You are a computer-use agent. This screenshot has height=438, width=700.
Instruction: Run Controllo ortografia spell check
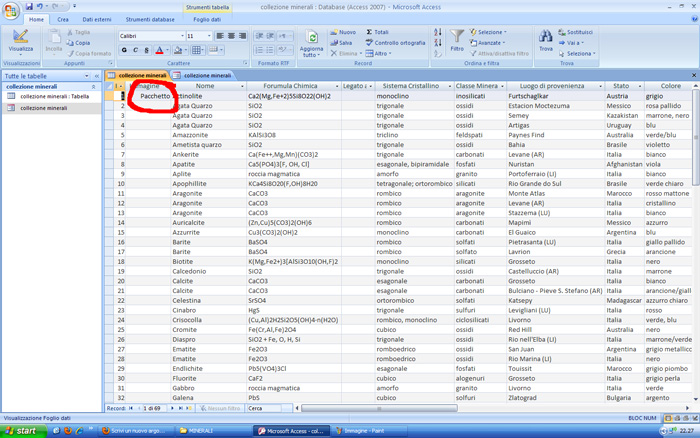(x=395, y=43)
